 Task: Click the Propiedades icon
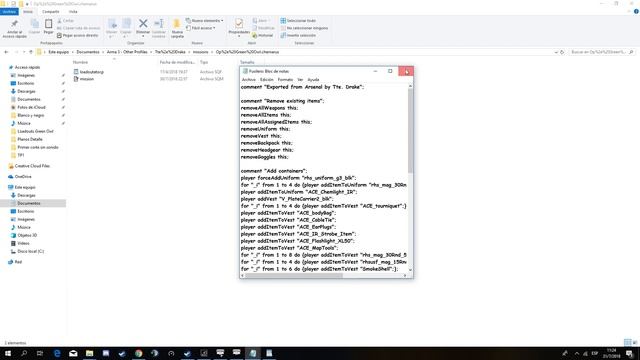pos(239,24)
